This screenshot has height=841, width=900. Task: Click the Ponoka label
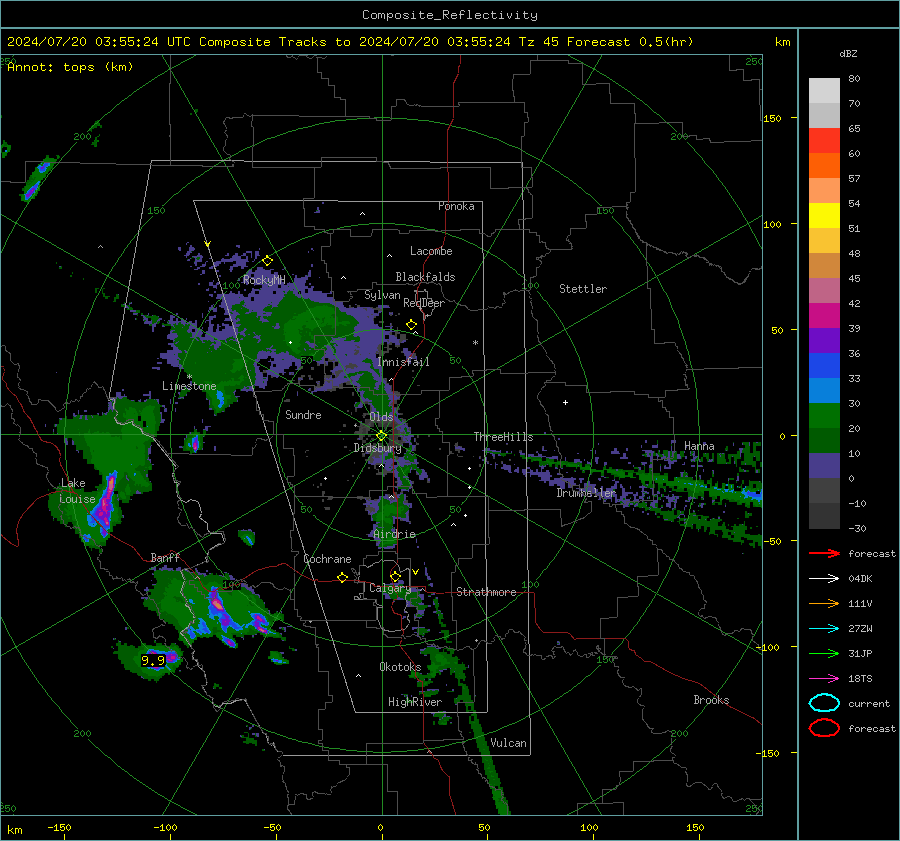click(x=456, y=206)
